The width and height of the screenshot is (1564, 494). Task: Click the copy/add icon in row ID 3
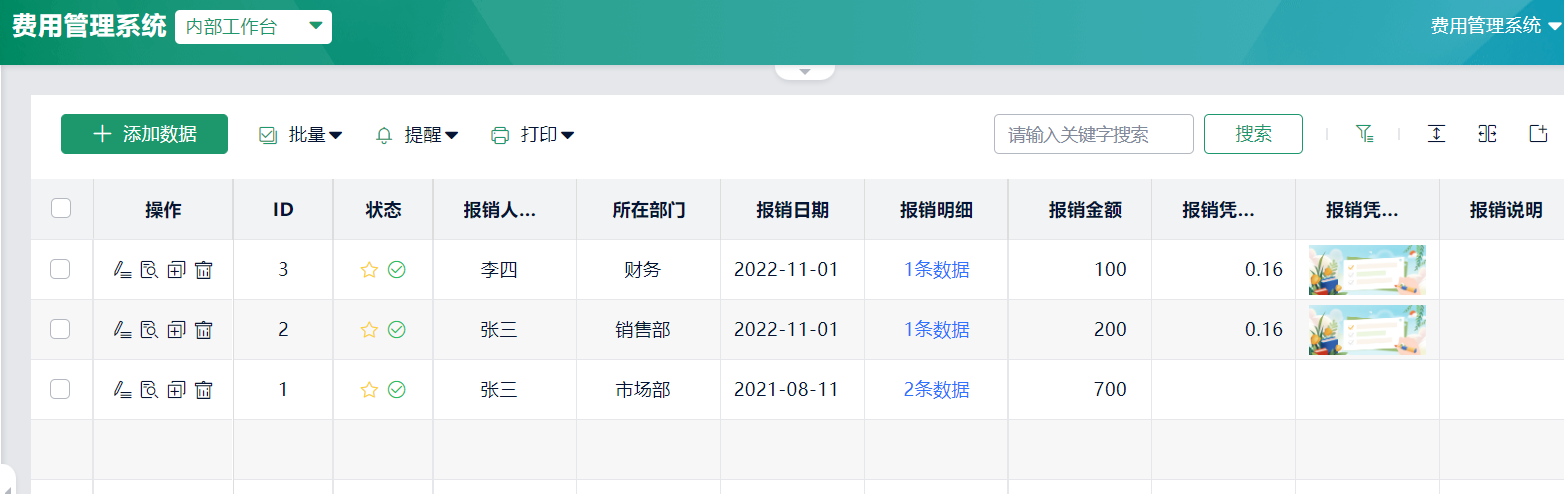pyautogui.click(x=177, y=270)
